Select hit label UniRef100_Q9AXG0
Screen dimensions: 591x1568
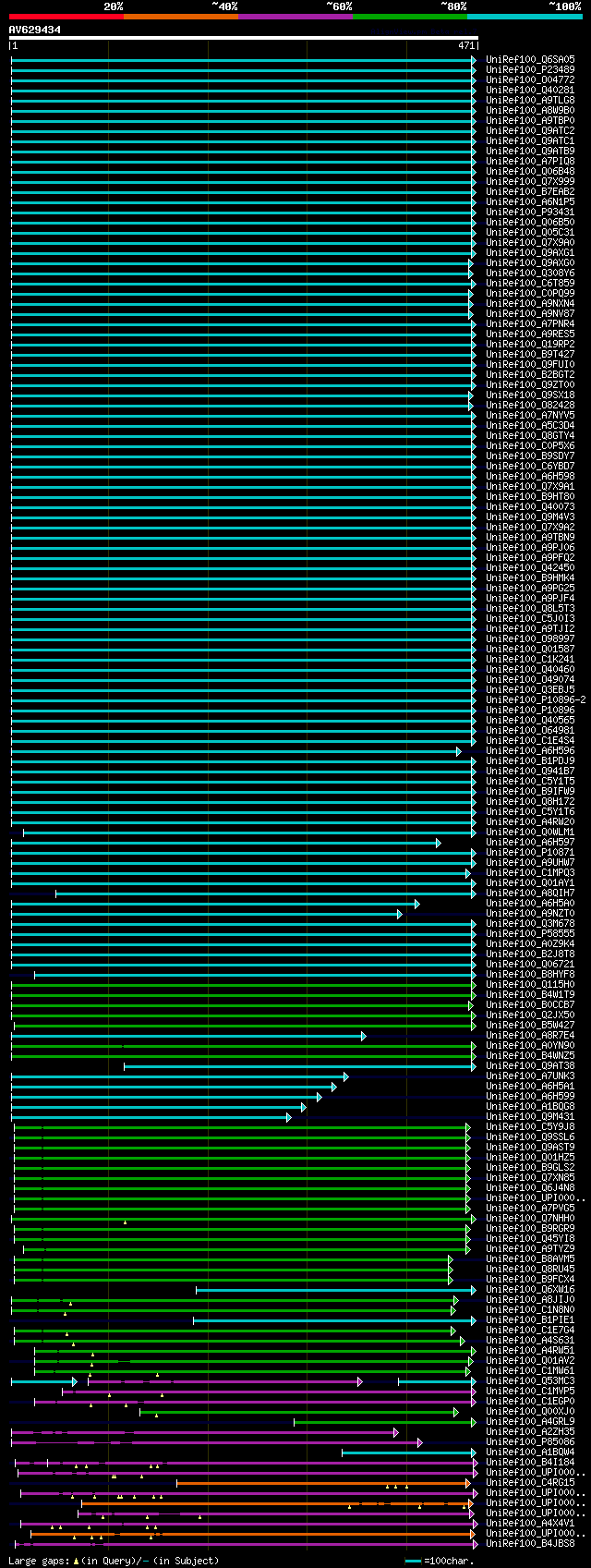(x=530, y=262)
